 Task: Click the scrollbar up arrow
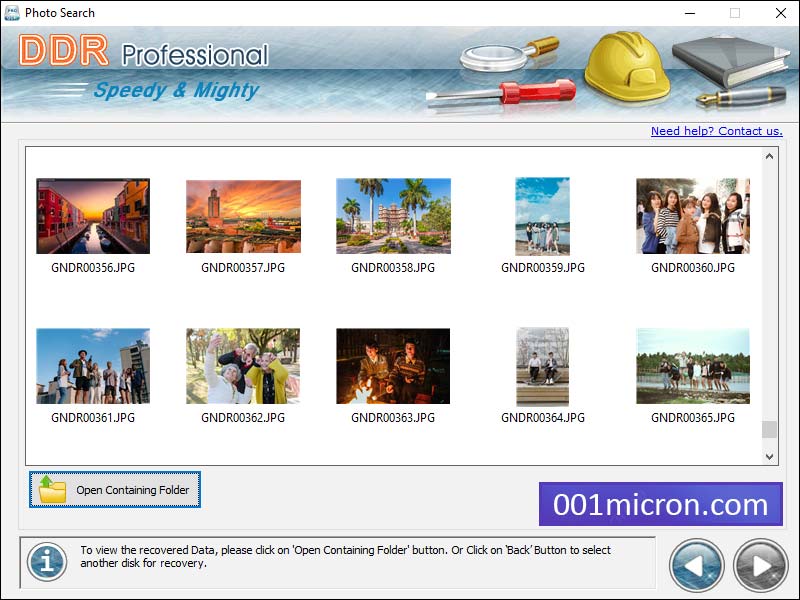pos(768,155)
